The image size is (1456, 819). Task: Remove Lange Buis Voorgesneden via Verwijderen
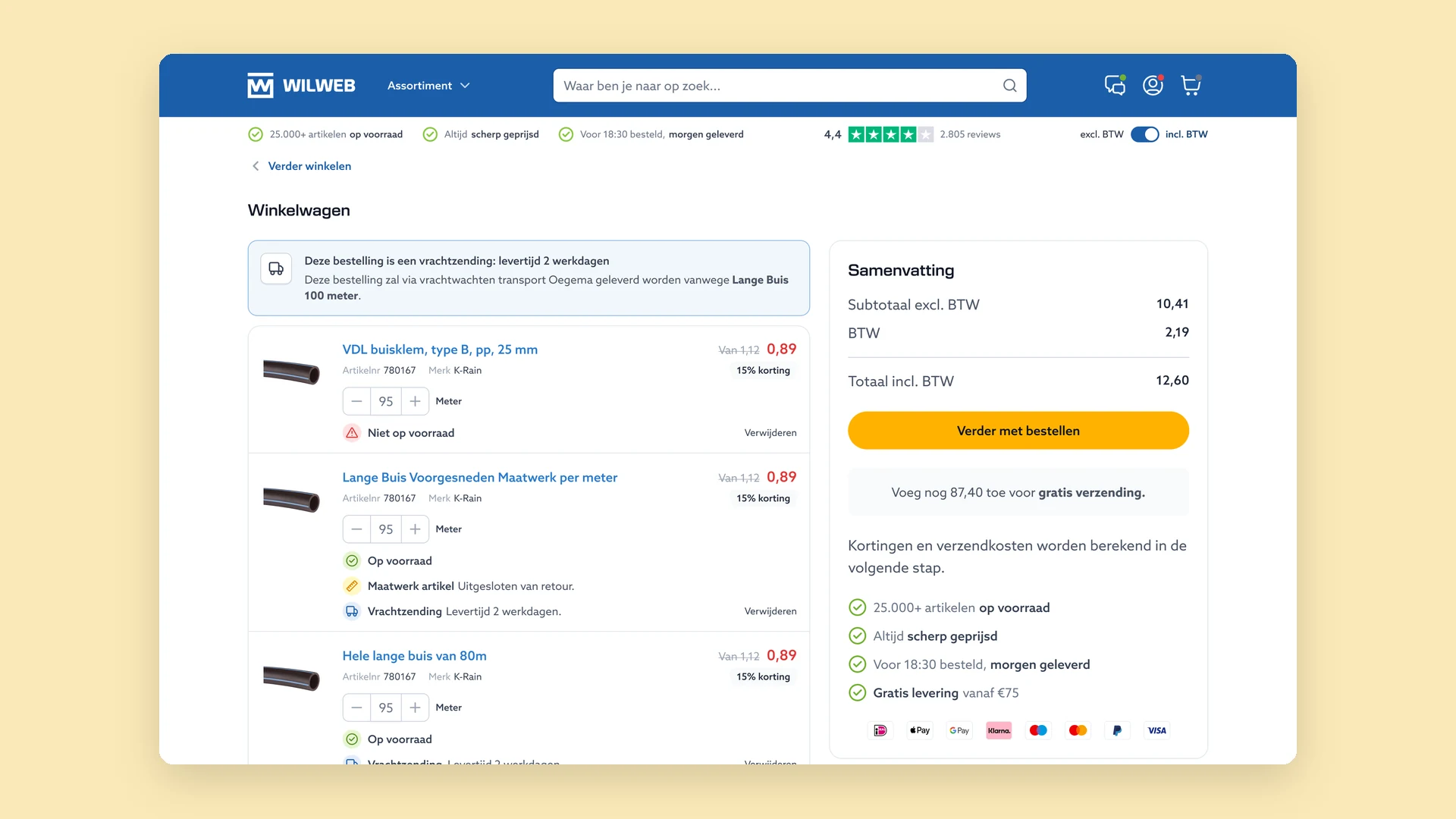[x=770, y=611]
